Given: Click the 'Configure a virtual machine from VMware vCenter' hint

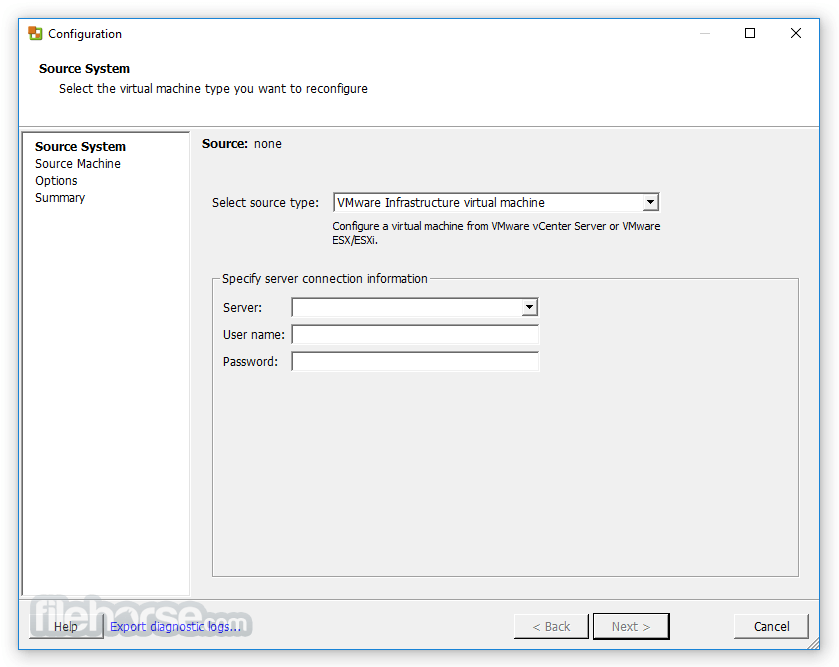Looking at the screenshot, I should pyautogui.click(x=496, y=233).
